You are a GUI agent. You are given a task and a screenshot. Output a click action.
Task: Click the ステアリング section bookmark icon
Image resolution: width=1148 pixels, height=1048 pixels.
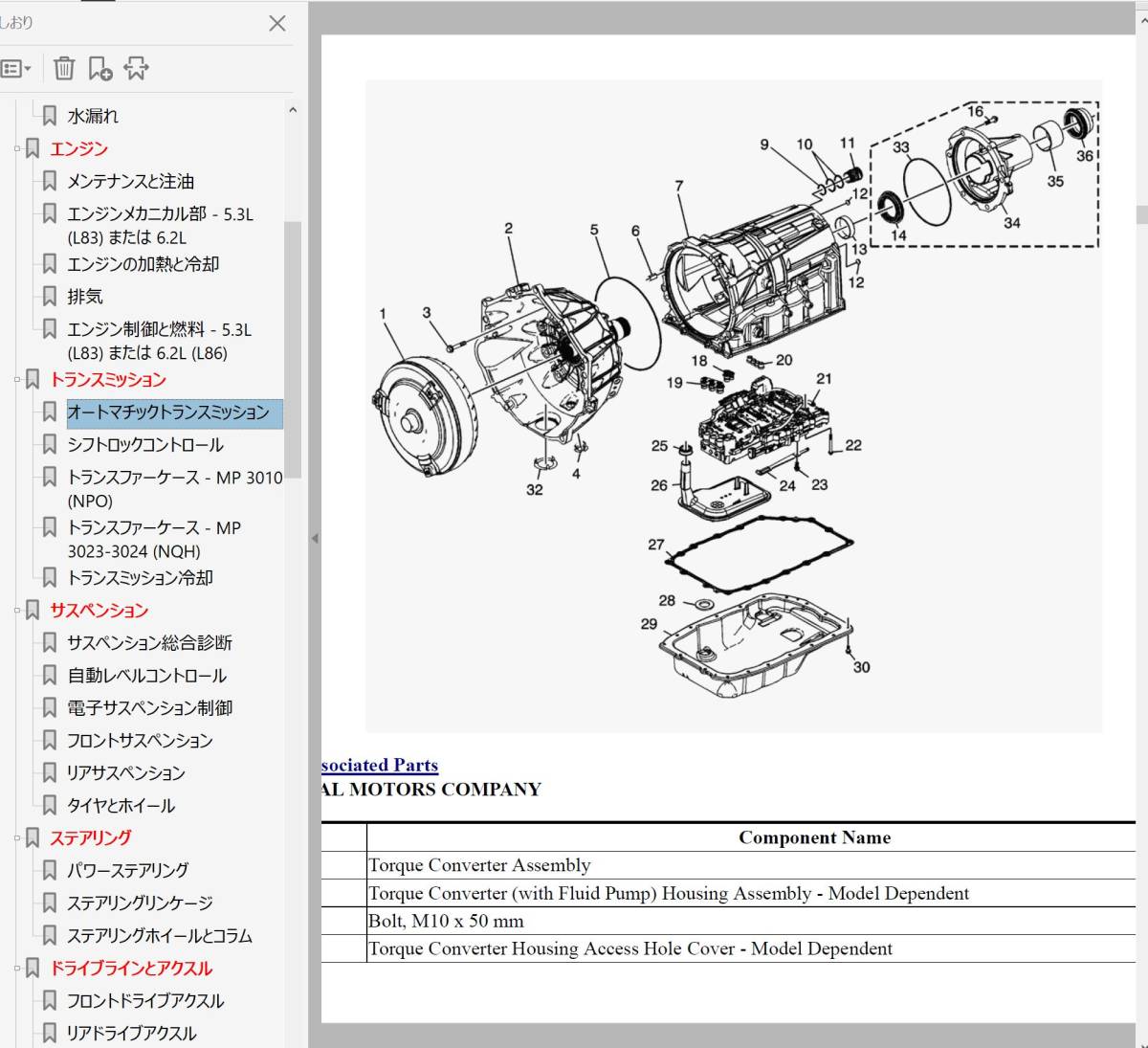33,838
